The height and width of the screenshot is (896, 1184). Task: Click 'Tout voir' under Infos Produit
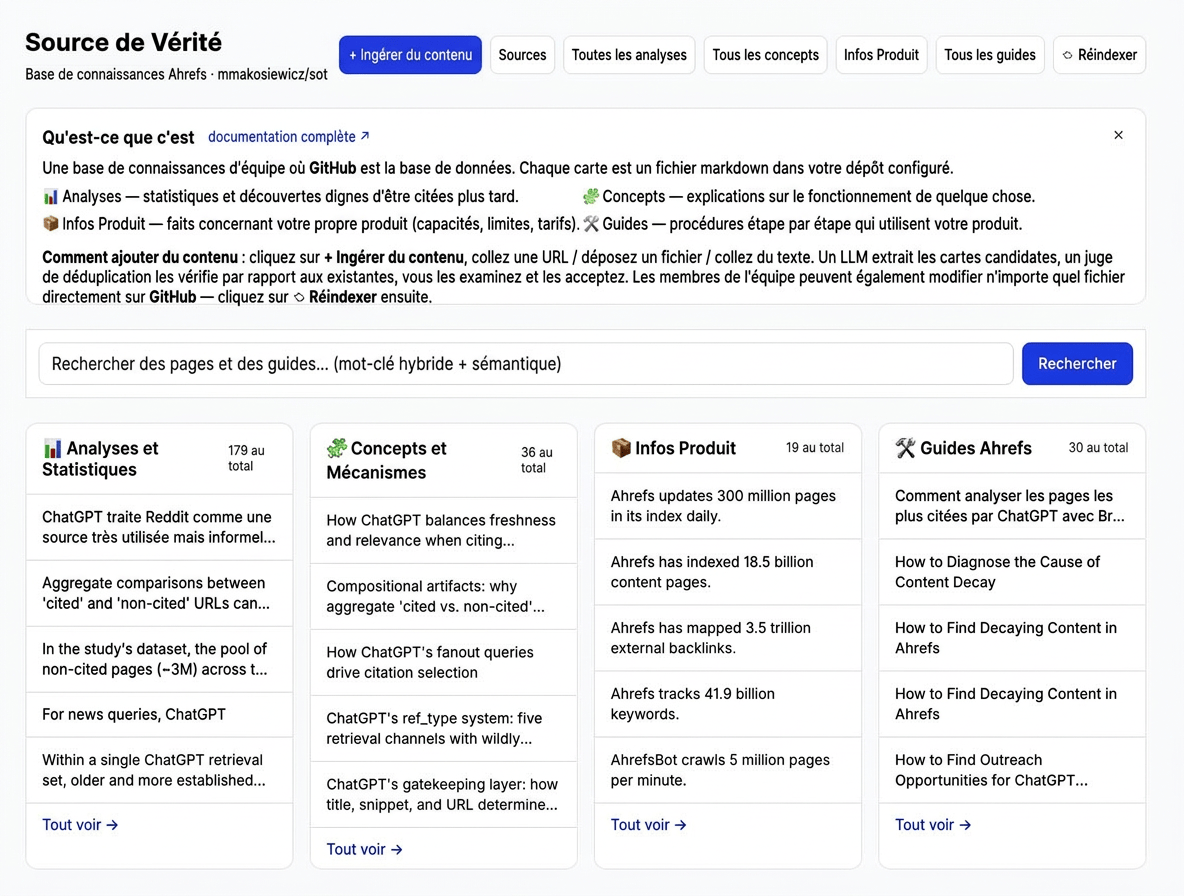click(x=649, y=825)
